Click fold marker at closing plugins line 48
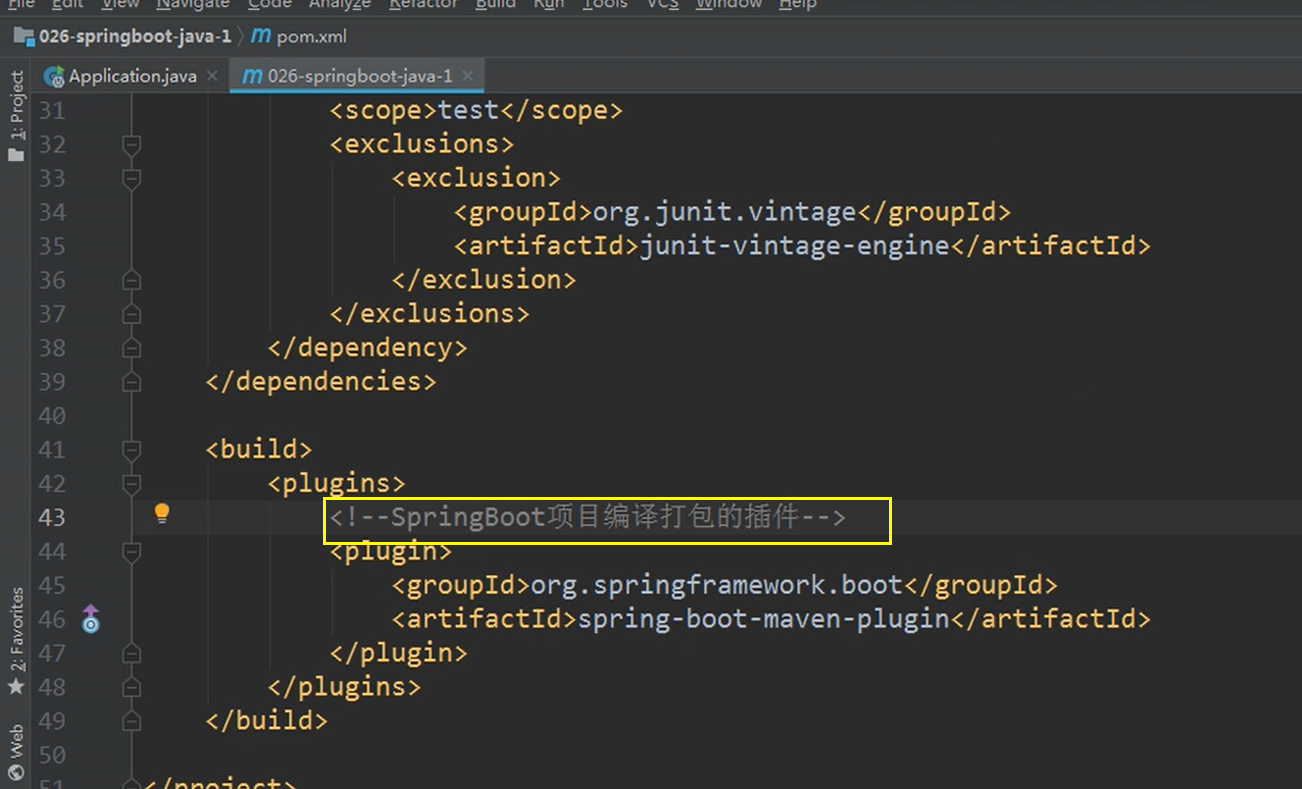 click(x=131, y=688)
